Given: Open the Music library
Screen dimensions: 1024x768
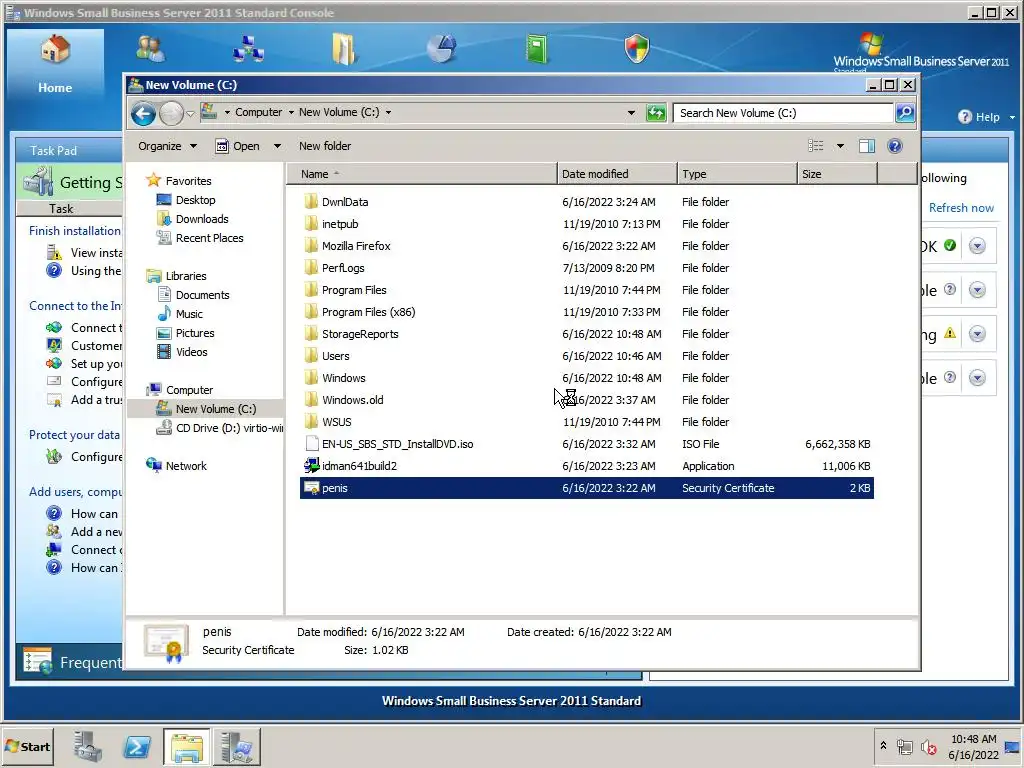Looking at the screenshot, I should click(180, 314).
